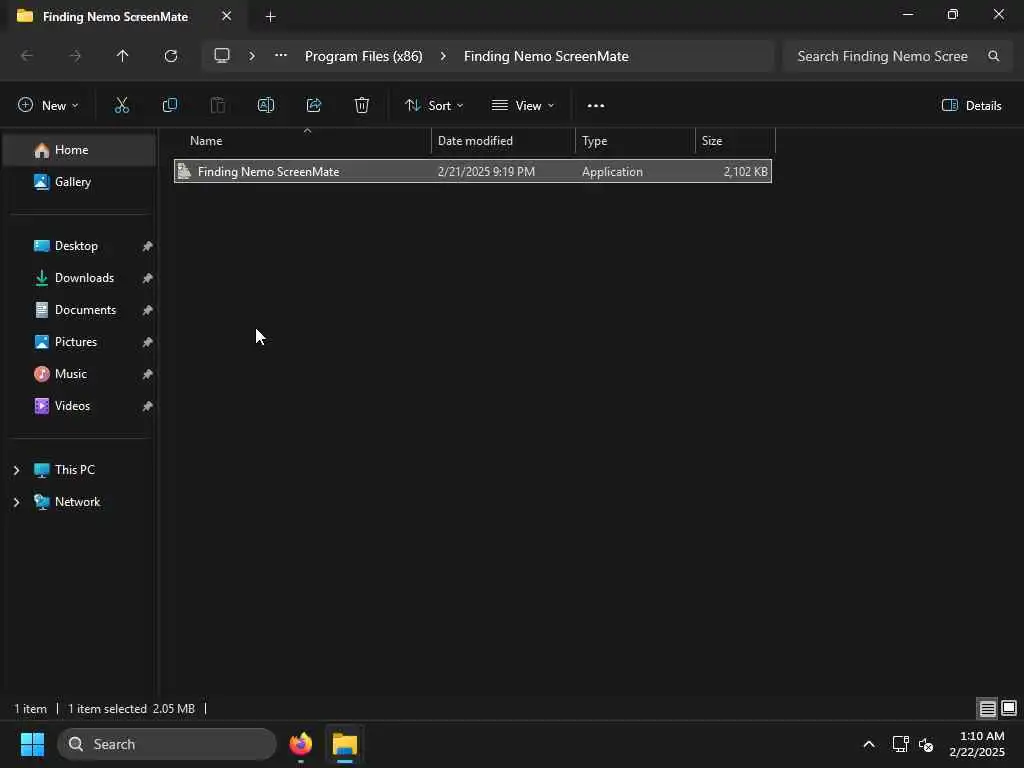Image resolution: width=1024 pixels, height=768 pixels.
Task: Click pin icon beside Videos
Action: pyautogui.click(x=148, y=406)
